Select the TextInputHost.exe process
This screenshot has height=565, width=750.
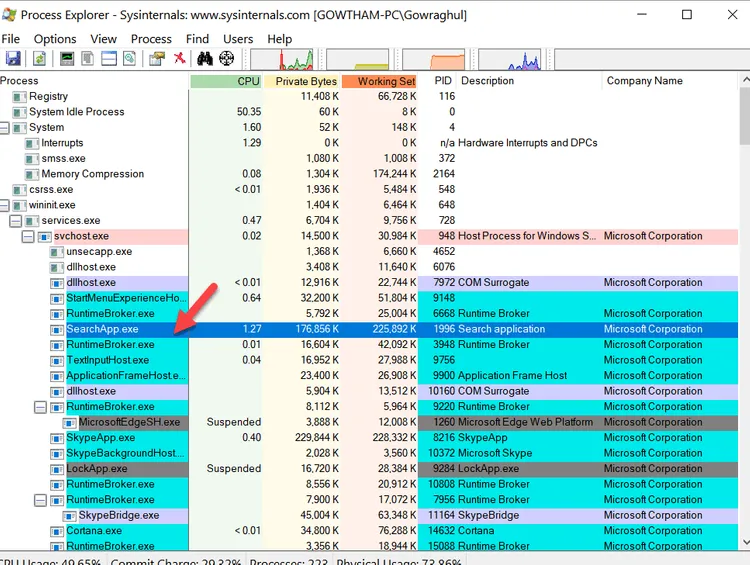click(369, 360)
